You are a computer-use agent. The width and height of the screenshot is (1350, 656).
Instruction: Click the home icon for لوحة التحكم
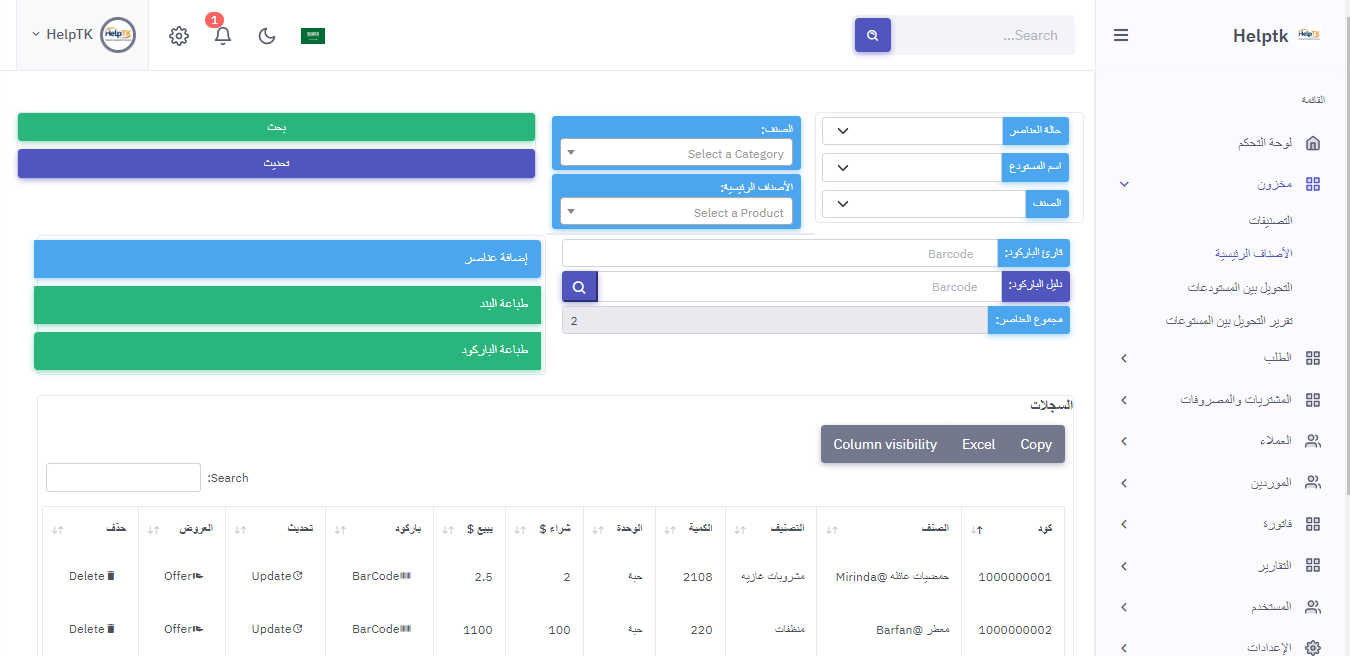pyautogui.click(x=1313, y=143)
